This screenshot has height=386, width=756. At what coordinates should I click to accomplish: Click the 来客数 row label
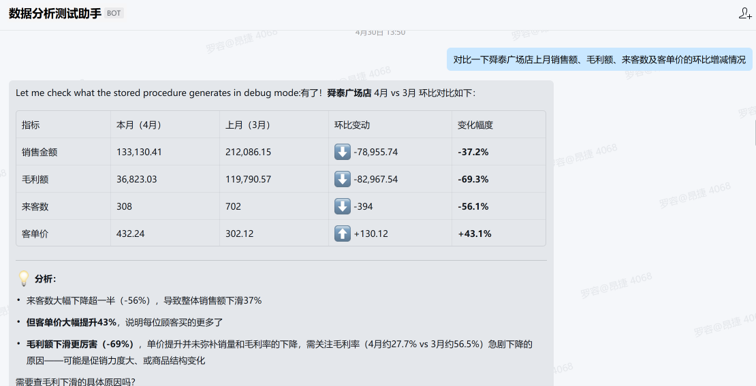[35, 207]
